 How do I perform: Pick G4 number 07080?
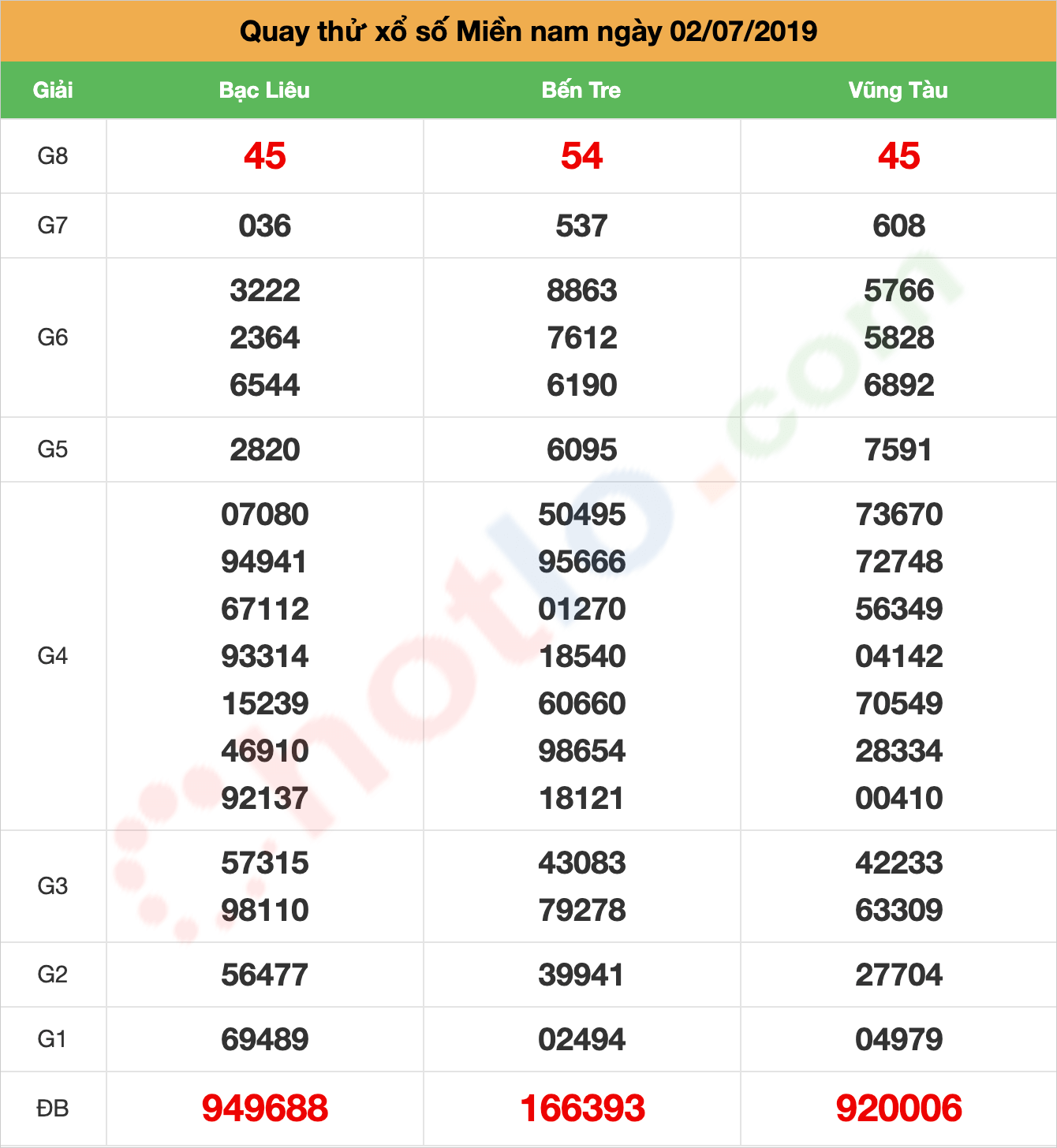click(265, 515)
